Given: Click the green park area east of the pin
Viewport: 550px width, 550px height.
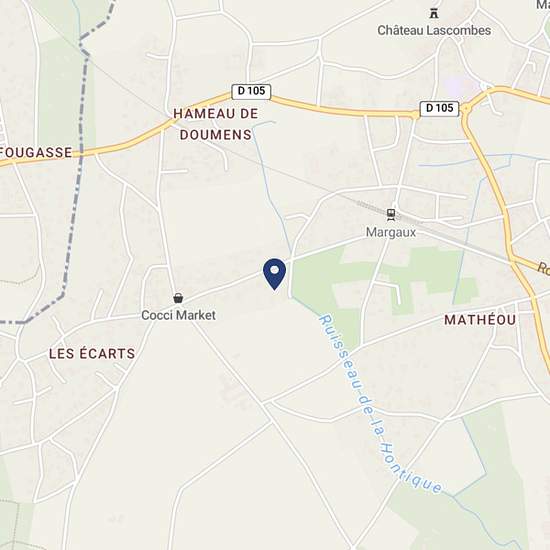Looking at the screenshot, I should (x=316, y=277).
